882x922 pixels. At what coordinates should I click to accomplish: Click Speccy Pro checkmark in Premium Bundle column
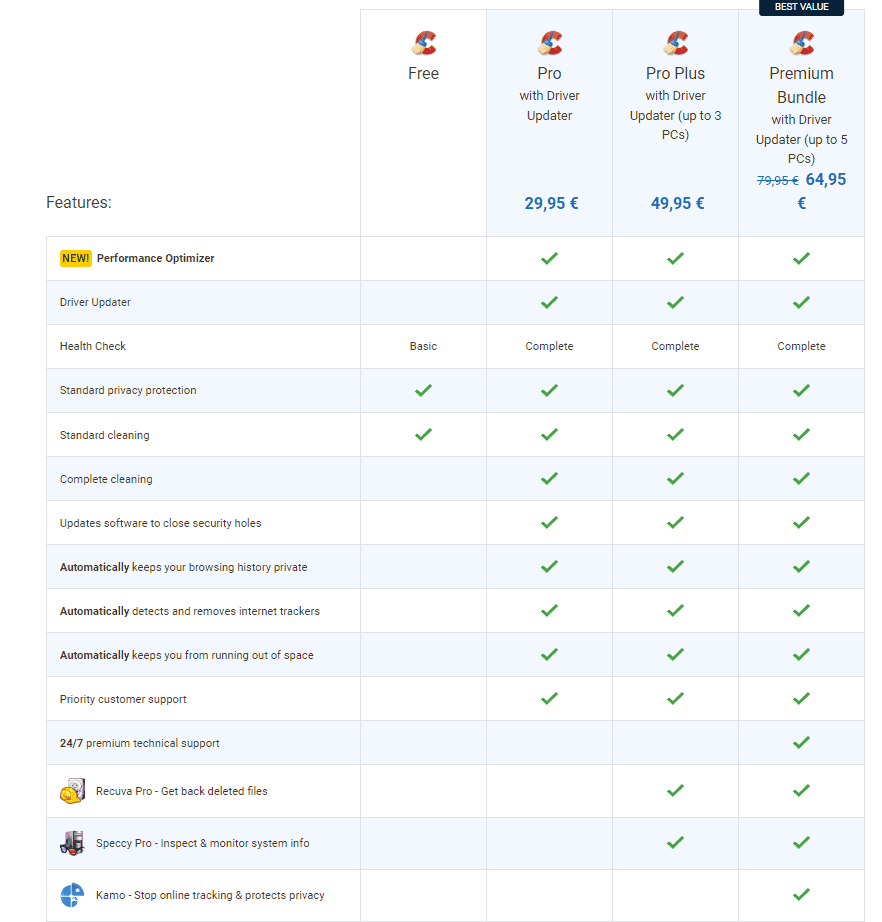[x=801, y=843]
